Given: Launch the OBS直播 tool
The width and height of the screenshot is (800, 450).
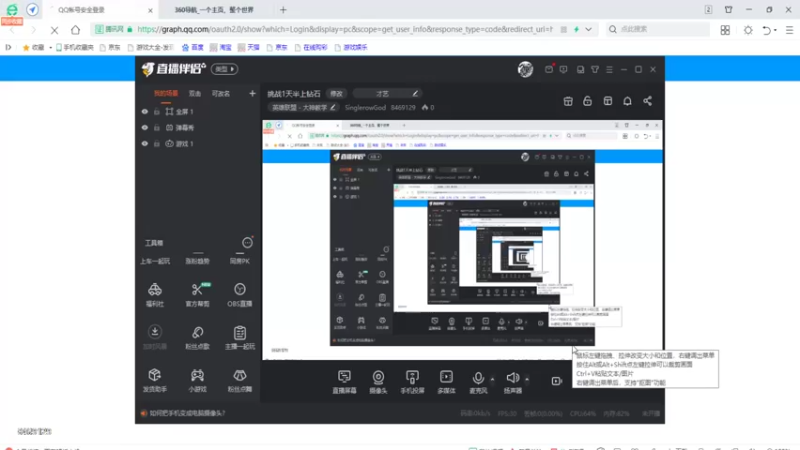Looking at the screenshot, I should (x=240, y=294).
